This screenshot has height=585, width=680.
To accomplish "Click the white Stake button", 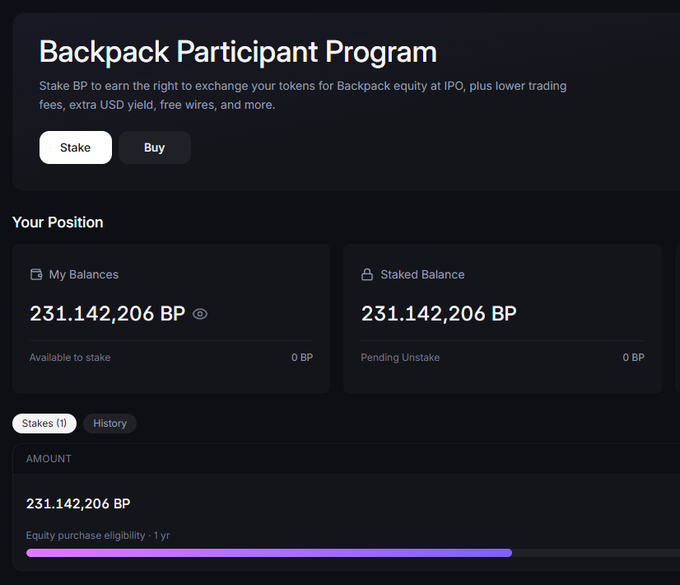I will click(x=75, y=147).
